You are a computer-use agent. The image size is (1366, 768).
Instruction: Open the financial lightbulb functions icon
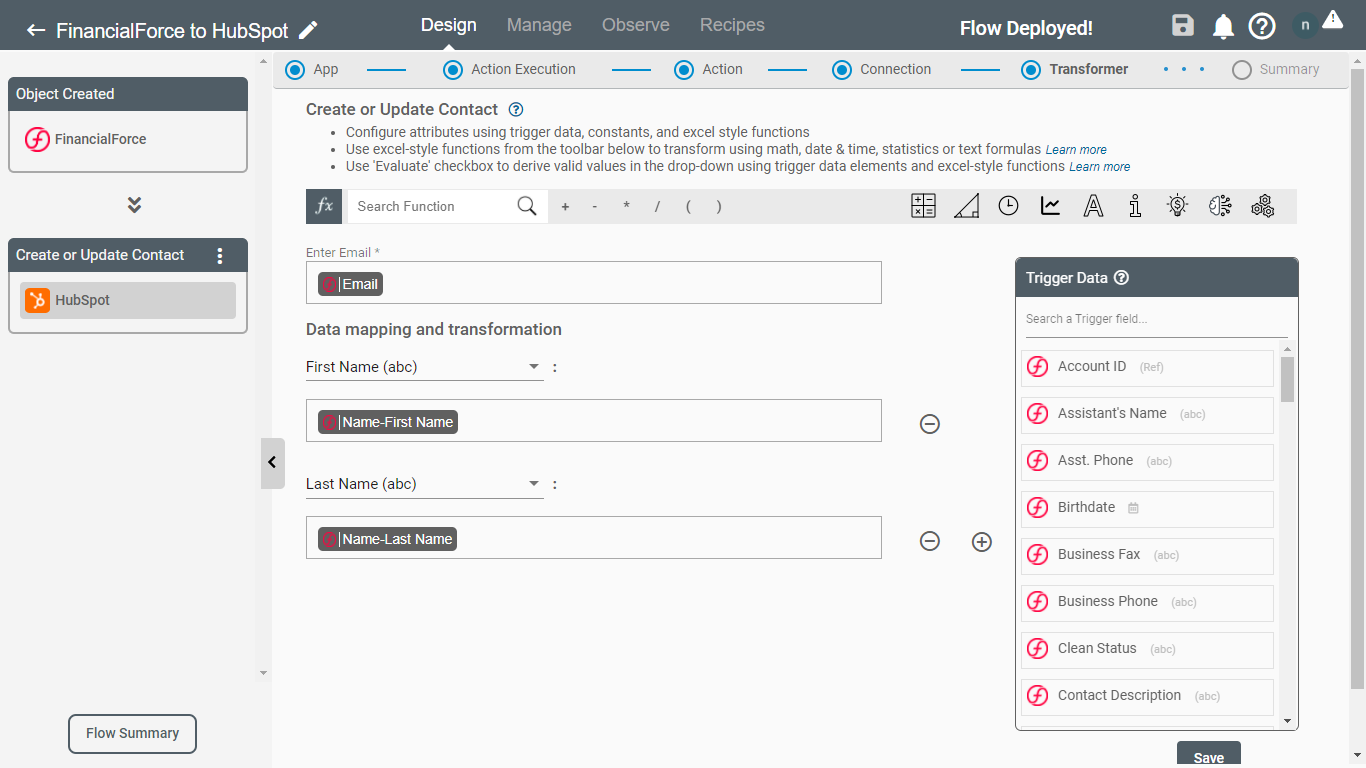coord(1177,206)
